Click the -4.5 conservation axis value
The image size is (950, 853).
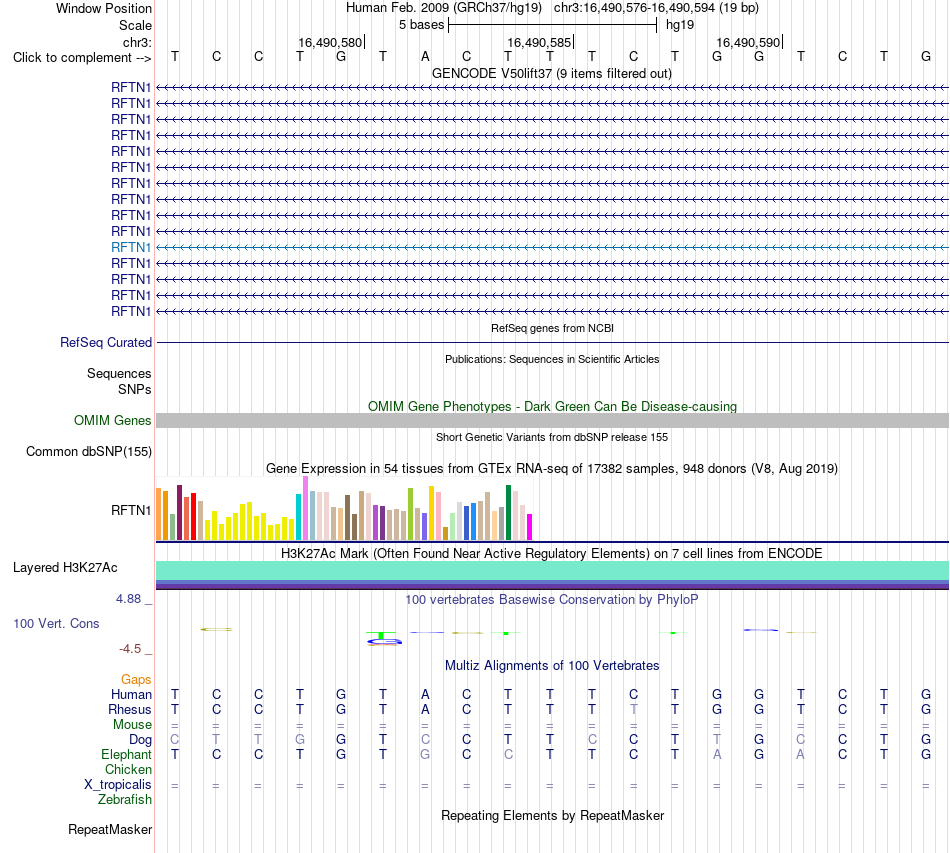point(130,649)
